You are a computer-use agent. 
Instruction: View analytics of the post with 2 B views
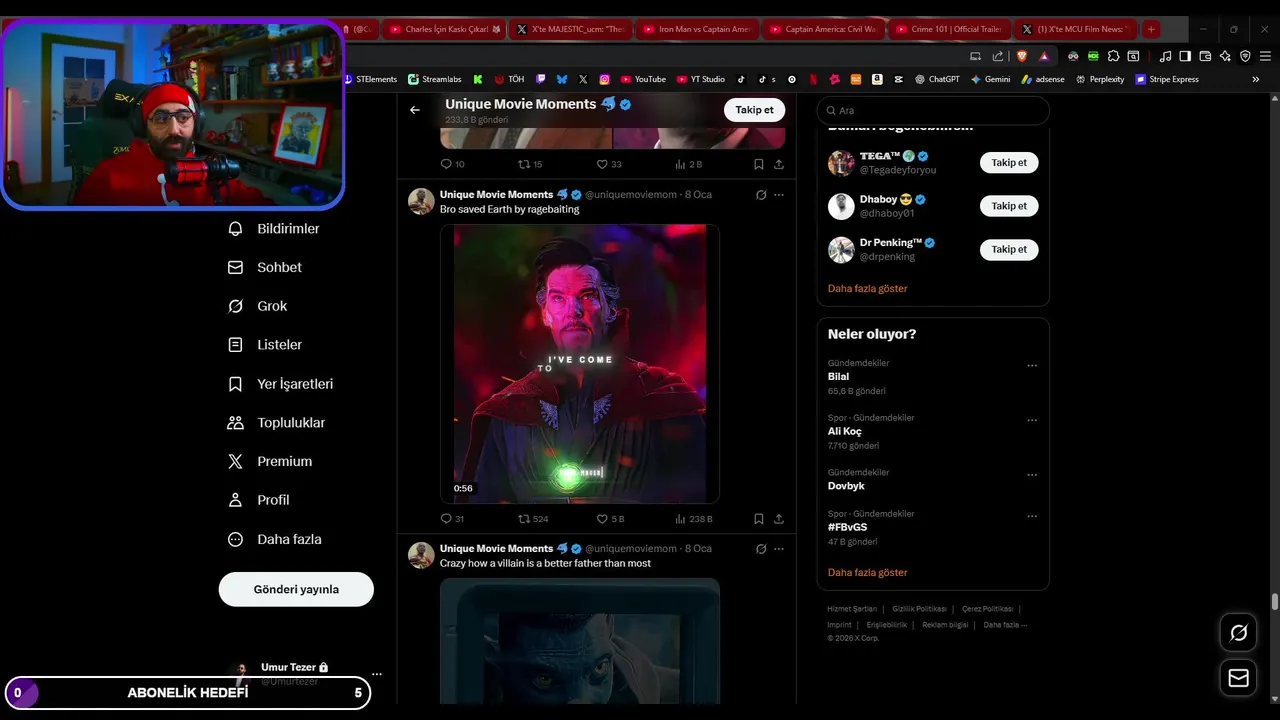click(x=689, y=164)
